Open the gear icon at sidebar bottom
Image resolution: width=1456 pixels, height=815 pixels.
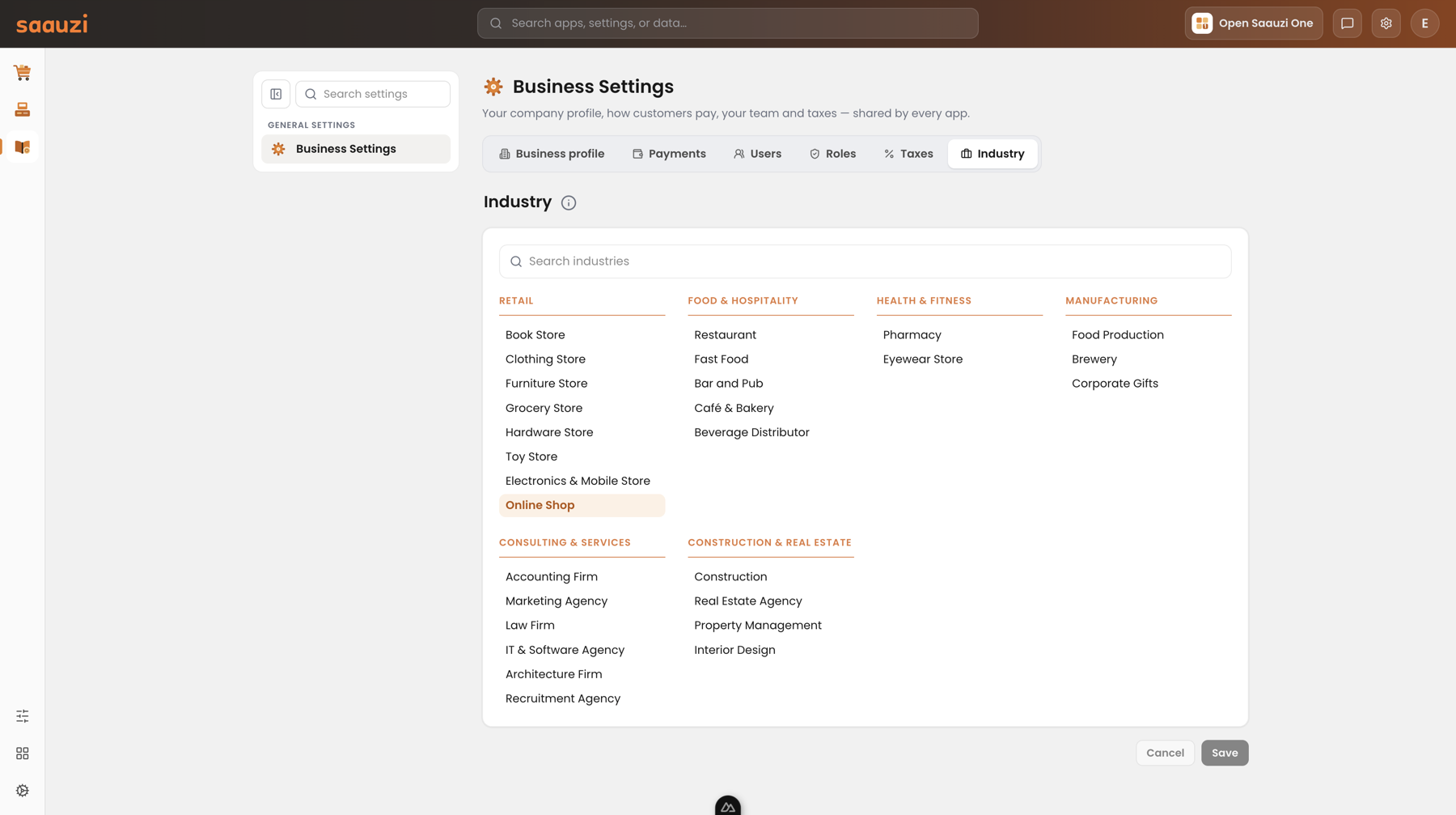tap(23, 791)
